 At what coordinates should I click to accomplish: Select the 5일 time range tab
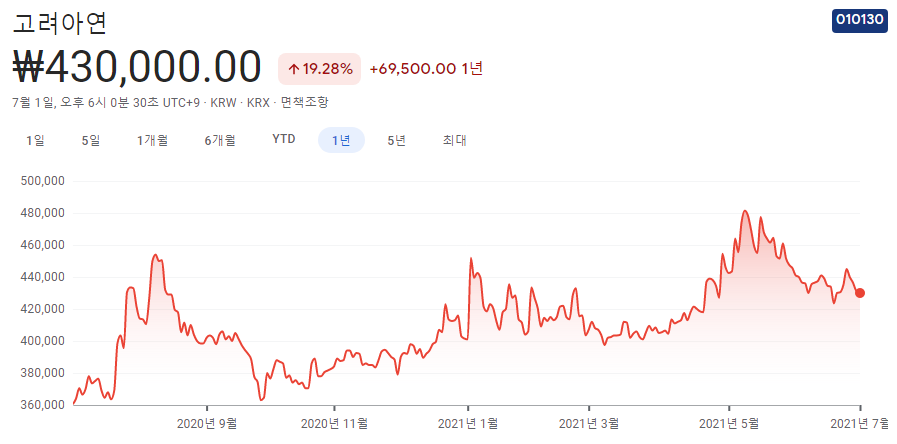tap(91, 140)
